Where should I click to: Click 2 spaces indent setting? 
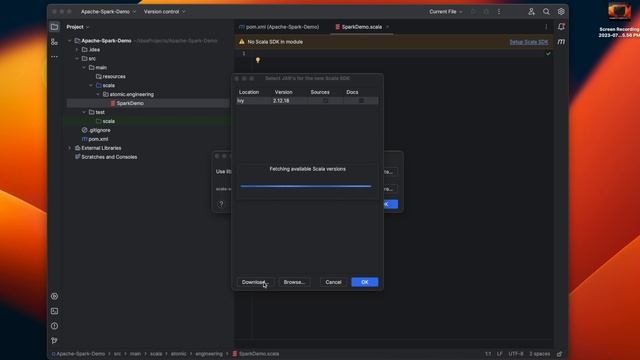(540, 354)
